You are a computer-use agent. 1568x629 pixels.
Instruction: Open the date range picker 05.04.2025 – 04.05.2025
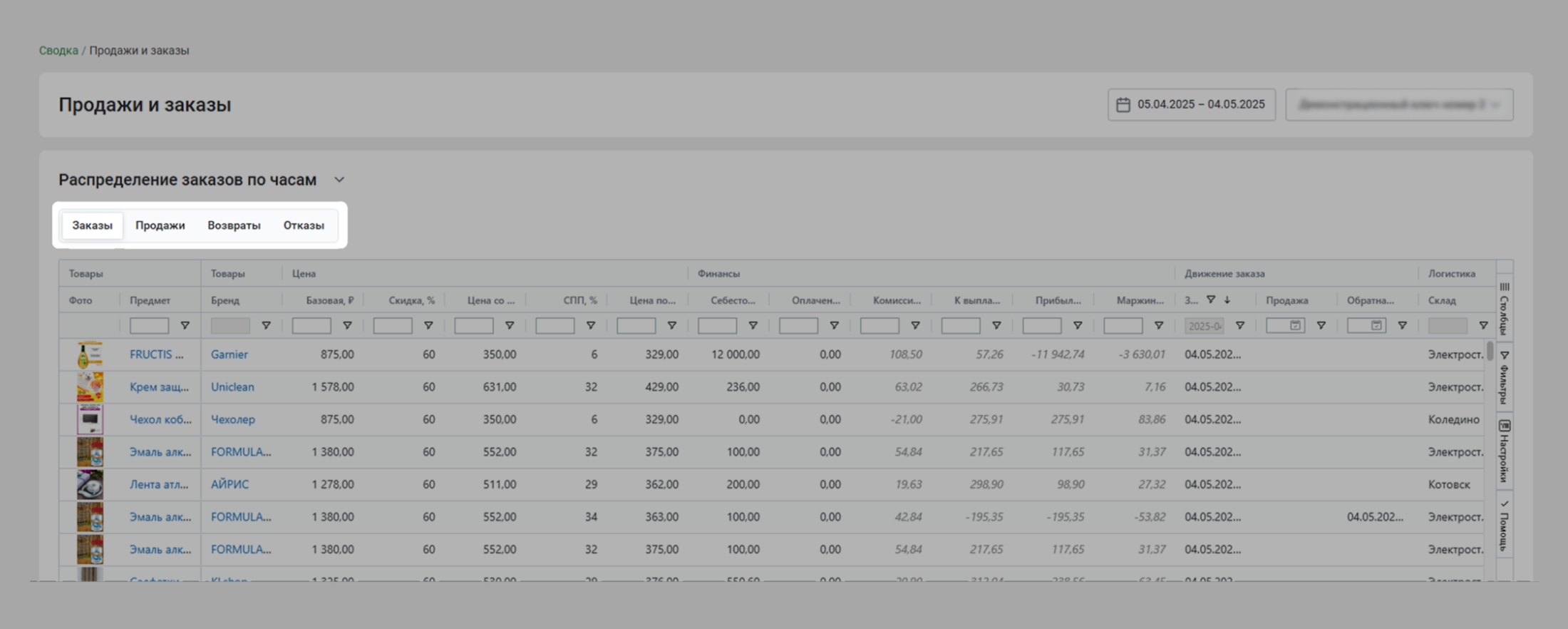coord(1191,105)
